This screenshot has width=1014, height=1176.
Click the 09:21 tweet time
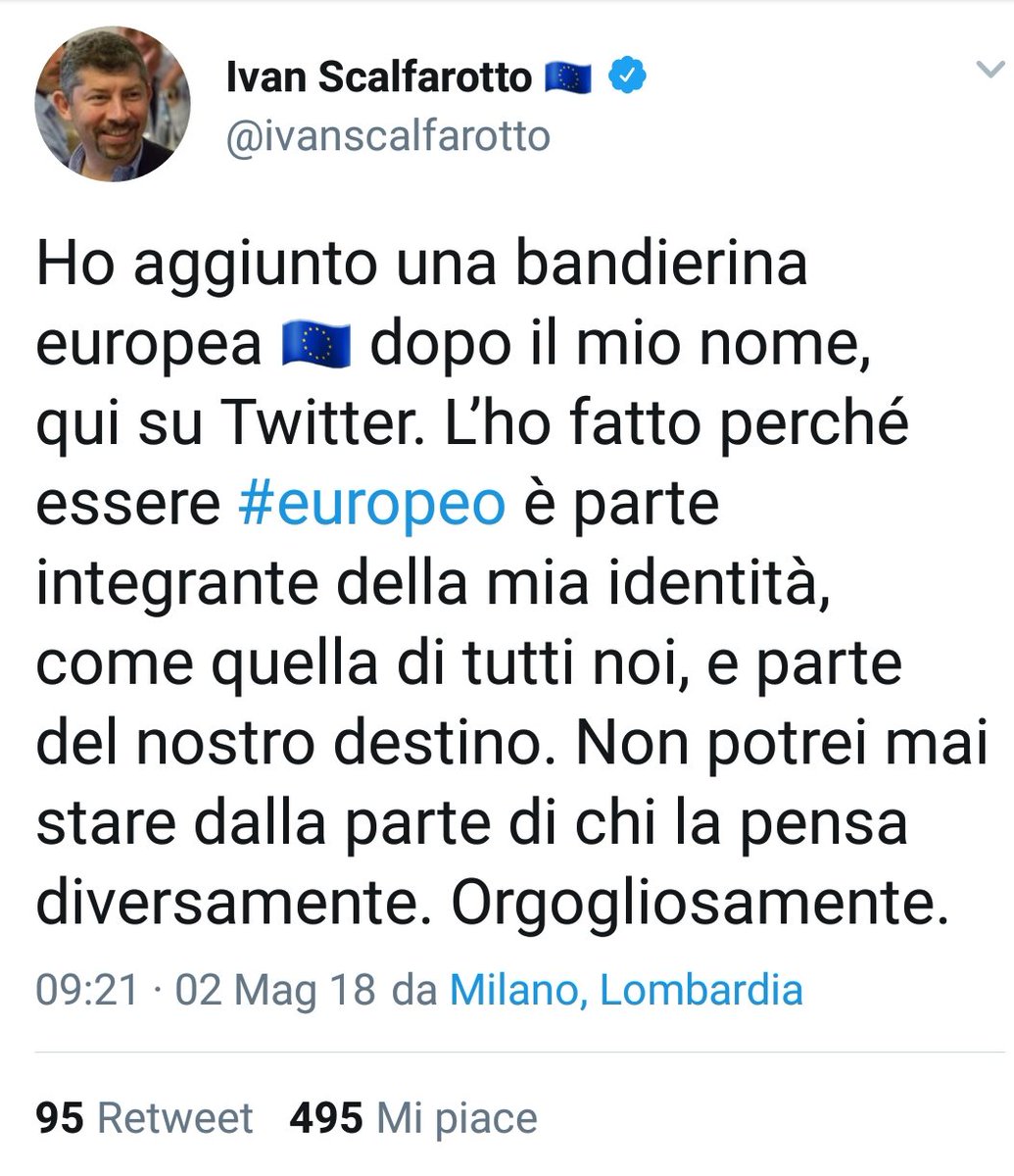pyautogui.click(x=87, y=990)
